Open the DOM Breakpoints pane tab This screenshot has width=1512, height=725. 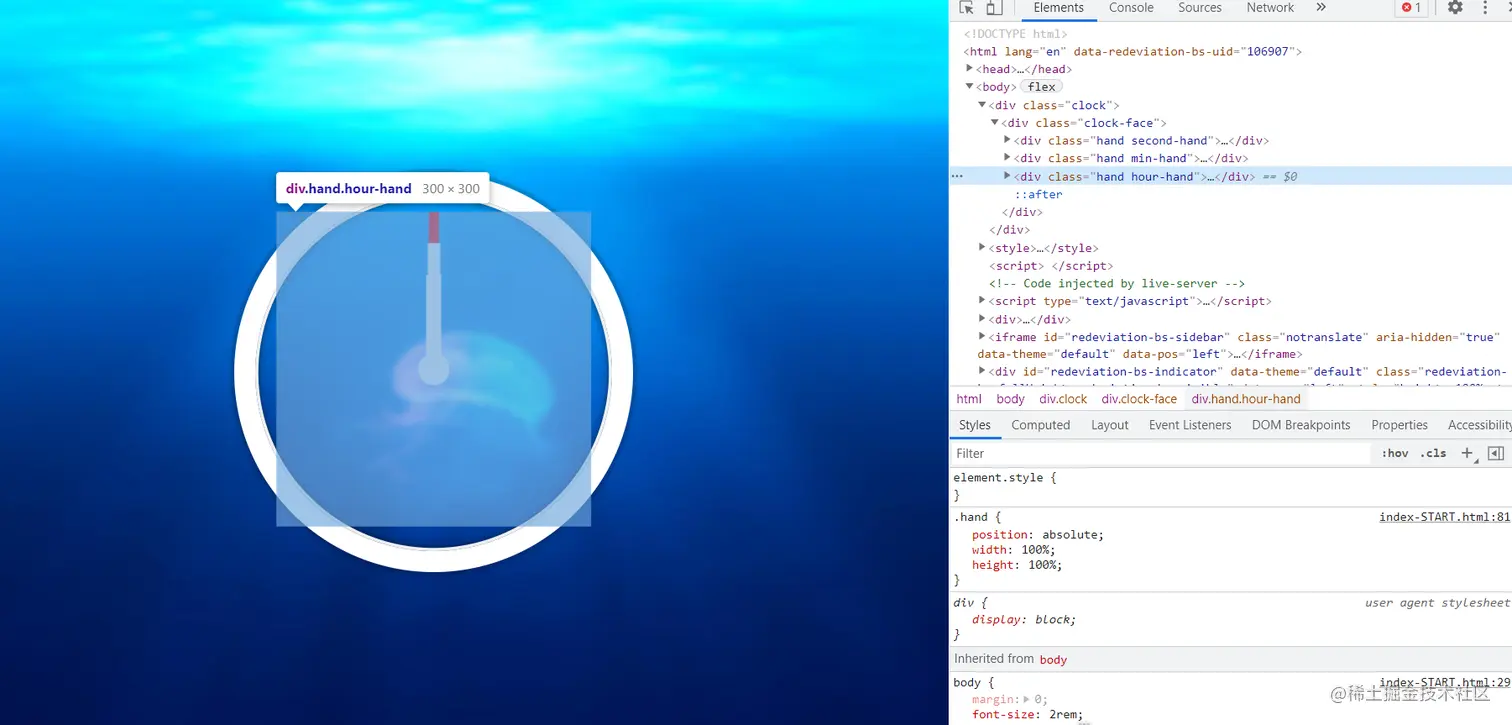[x=1301, y=425]
